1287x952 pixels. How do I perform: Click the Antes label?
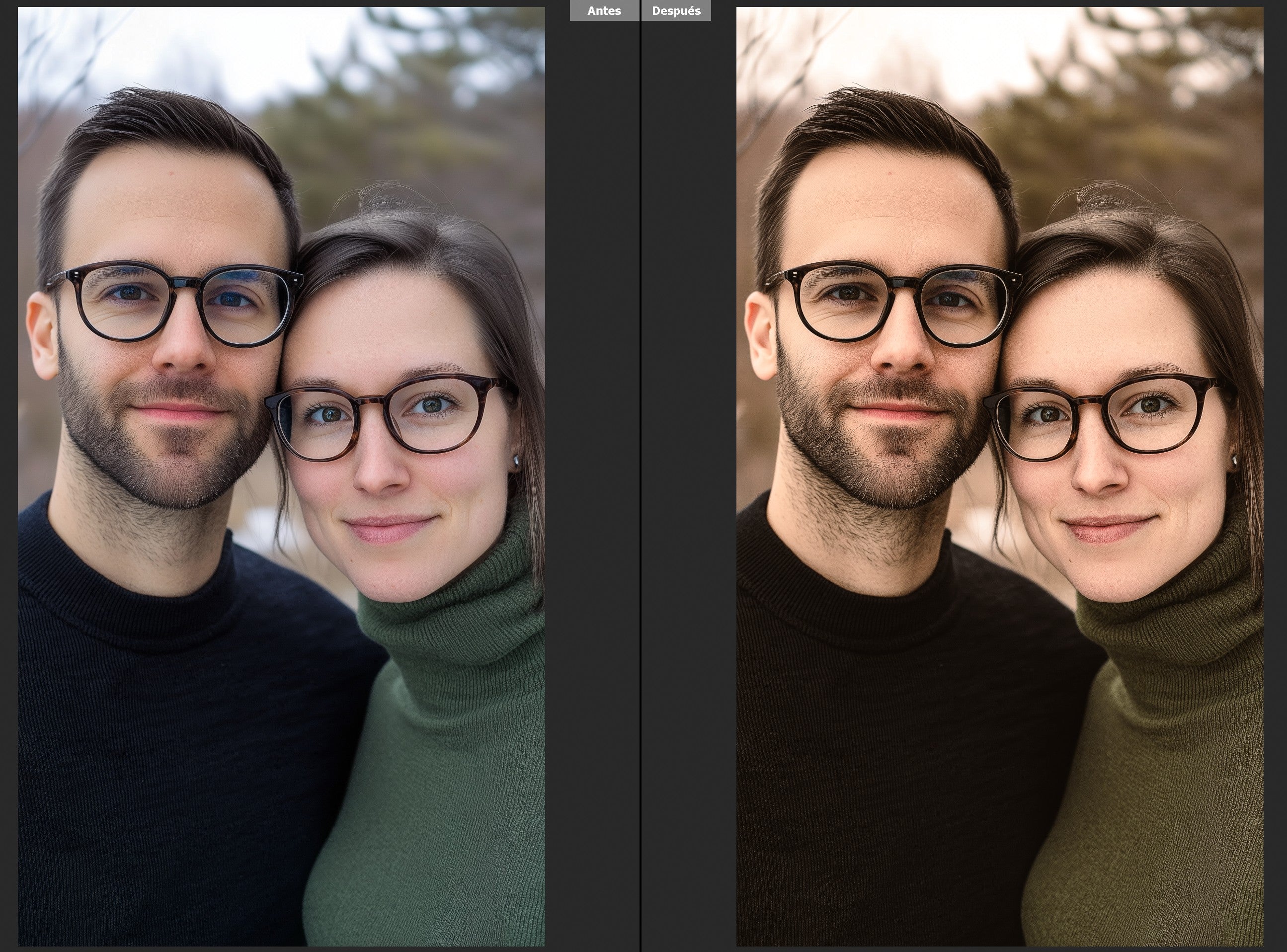(604, 11)
